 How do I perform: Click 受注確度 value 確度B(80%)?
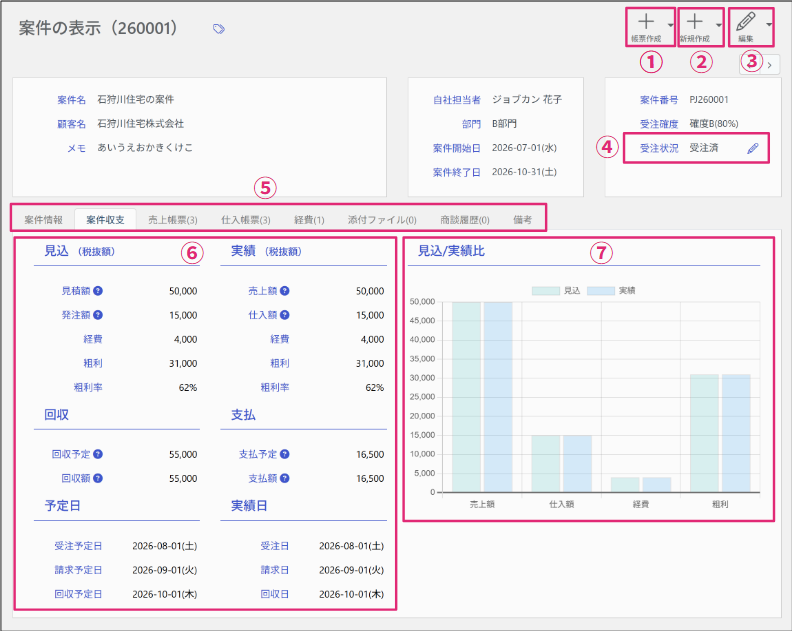(x=714, y=124)
